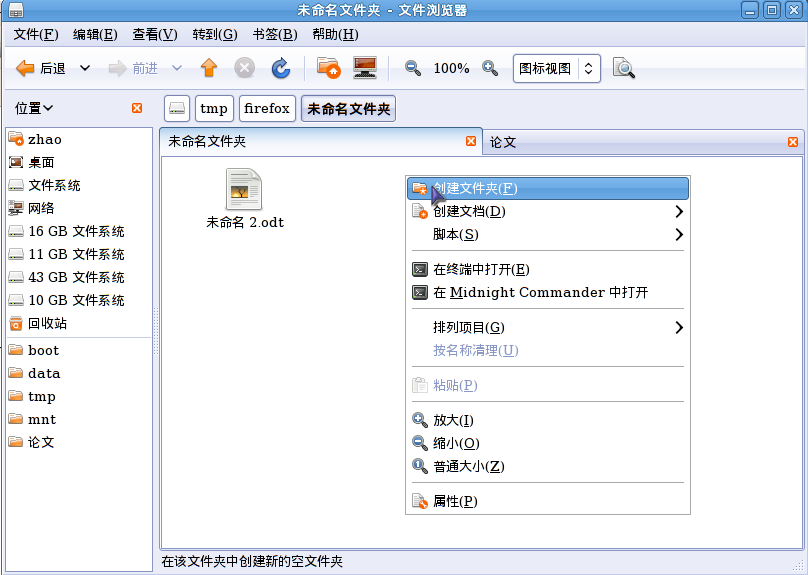Screen dimensions: 808x575
Task: Click the firefox path bar button
Action: (267, 109)
